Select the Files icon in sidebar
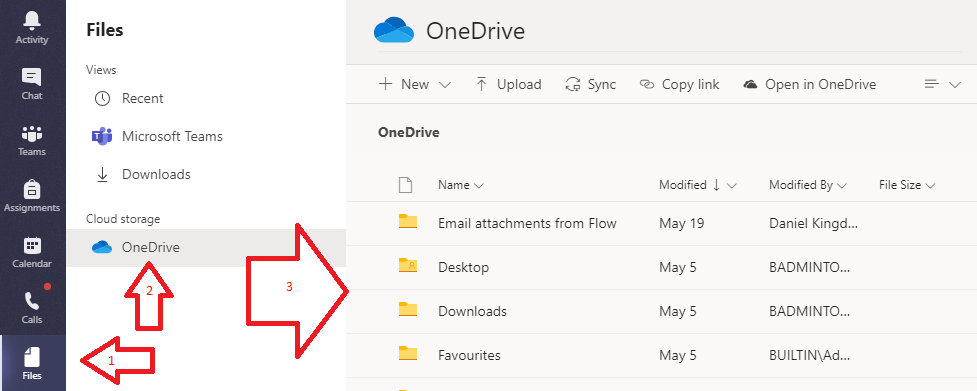 (32, 357)
